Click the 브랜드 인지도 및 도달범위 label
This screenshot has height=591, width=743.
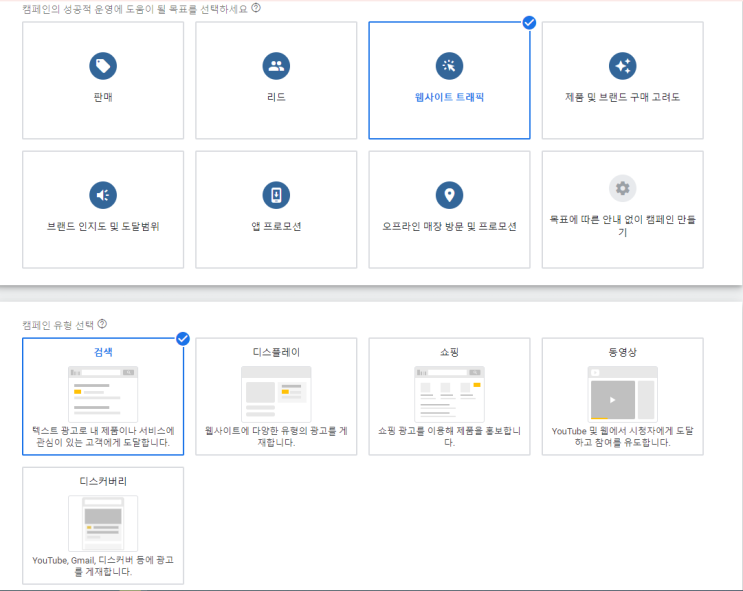coord(103,227)
